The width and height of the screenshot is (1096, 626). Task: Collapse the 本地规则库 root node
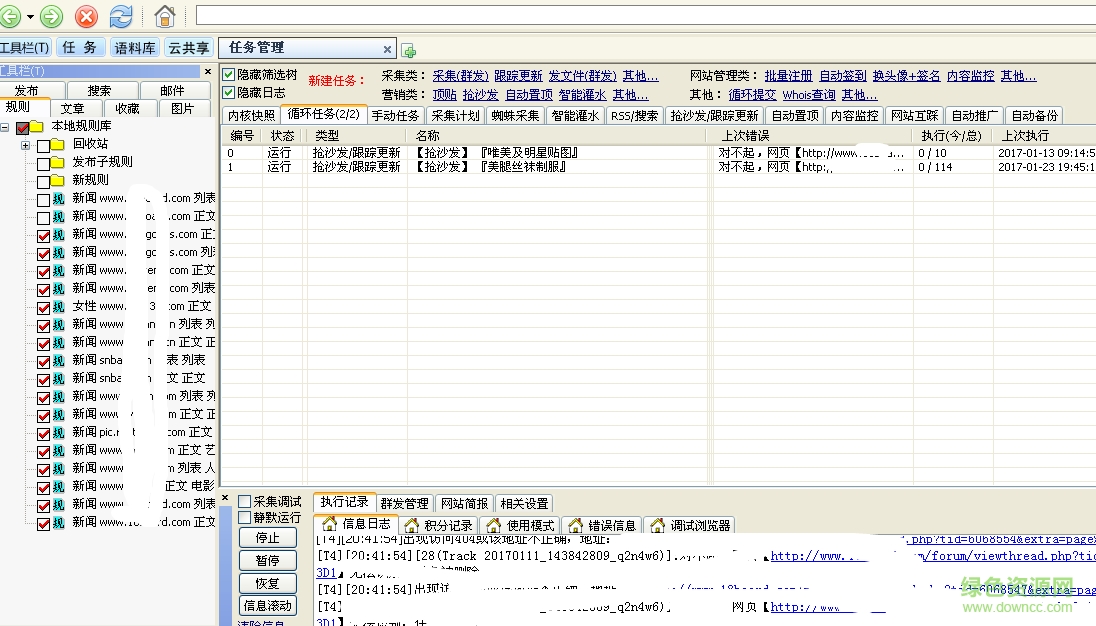coord(5,127)
